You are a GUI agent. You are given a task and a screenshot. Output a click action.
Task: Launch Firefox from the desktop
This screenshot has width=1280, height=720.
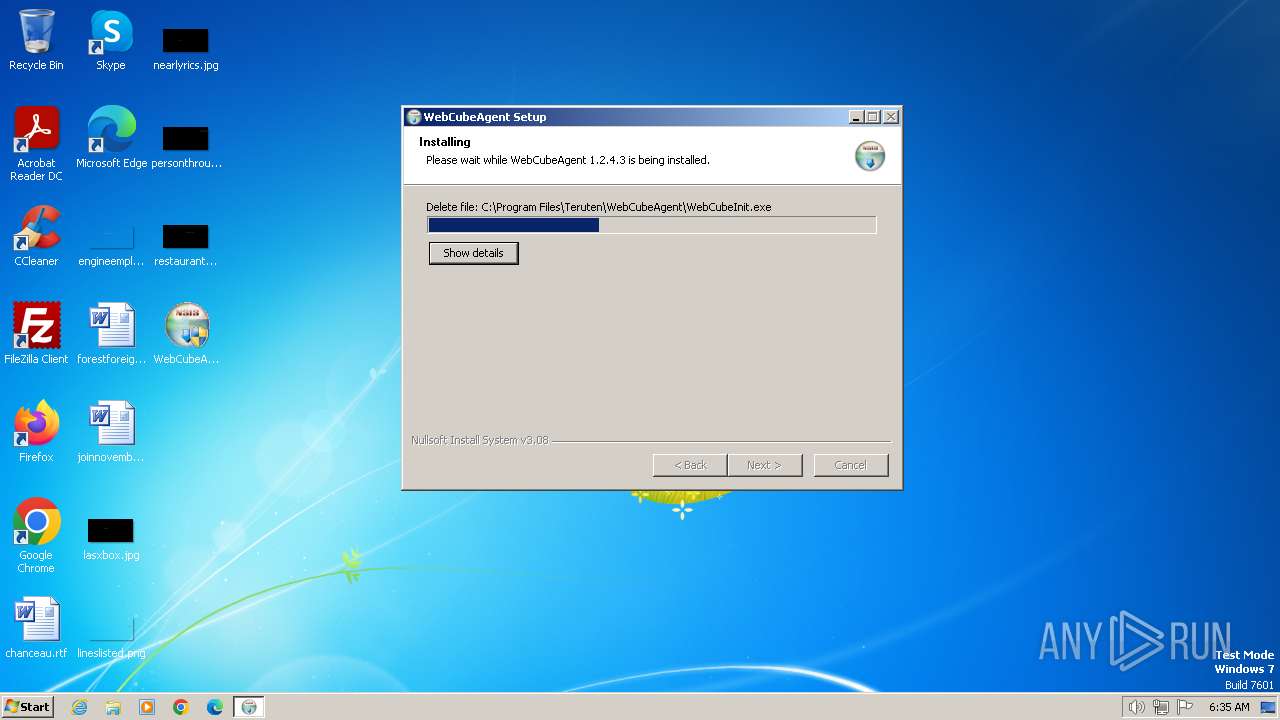click(36, 432)
